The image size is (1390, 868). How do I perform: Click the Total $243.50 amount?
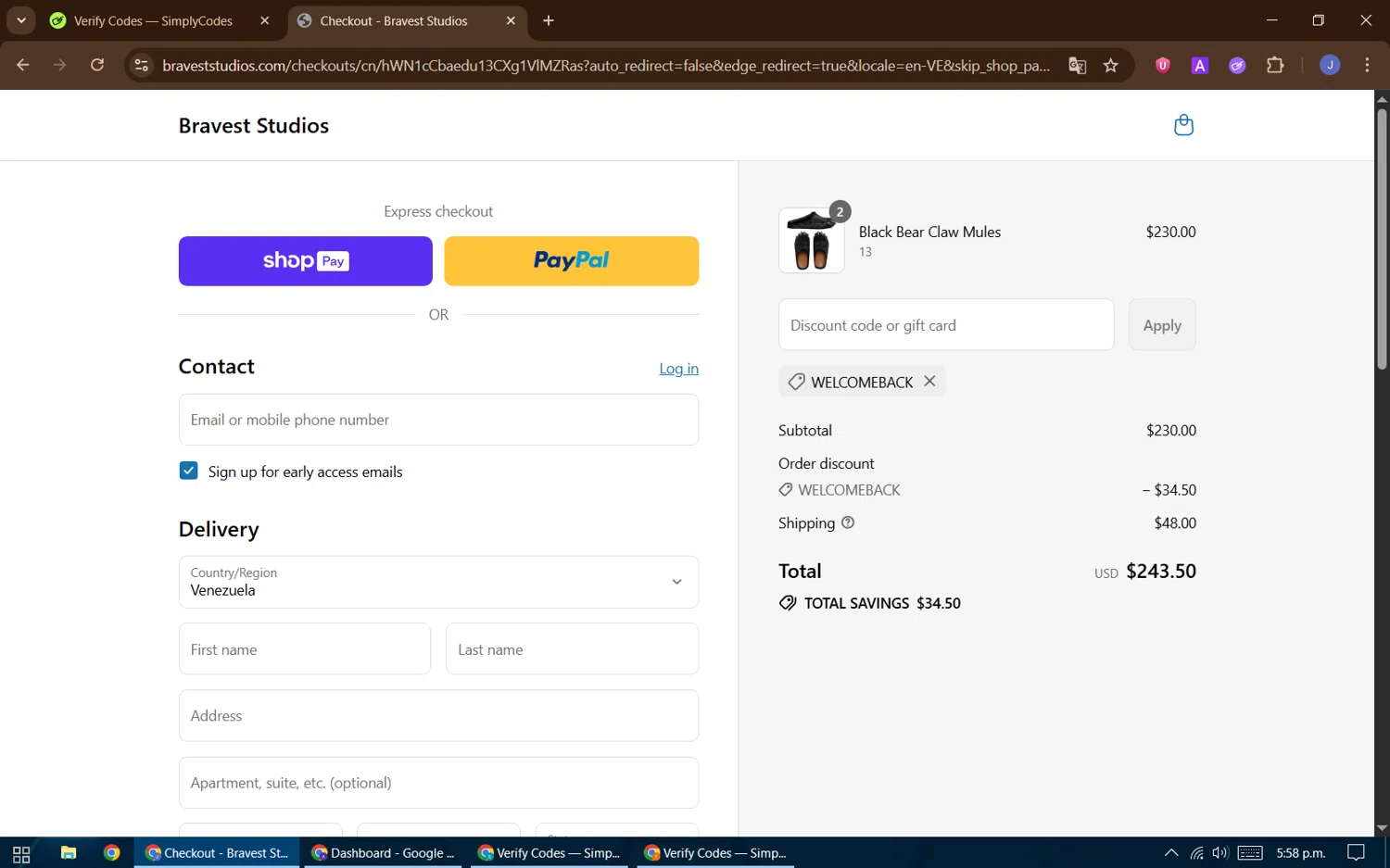coord(1161,571)
